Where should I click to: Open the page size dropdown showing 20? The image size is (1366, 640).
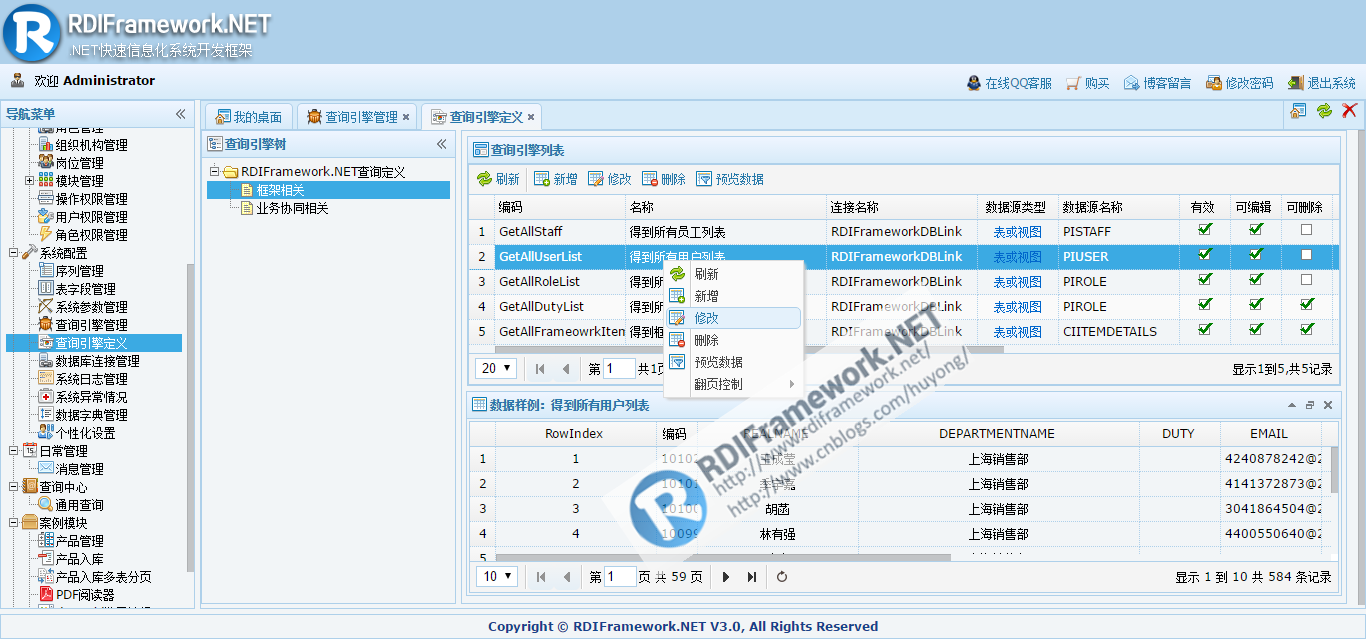496,368
